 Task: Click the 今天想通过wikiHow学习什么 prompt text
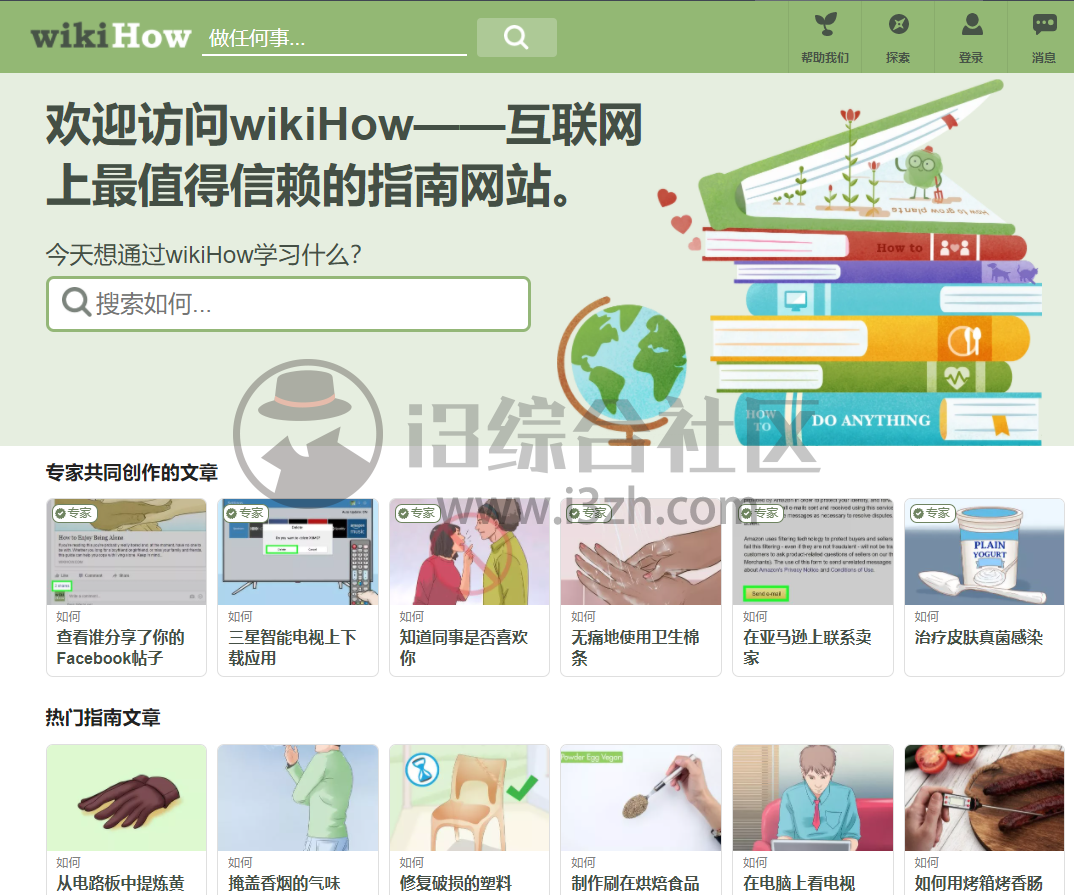coord(203,255)
